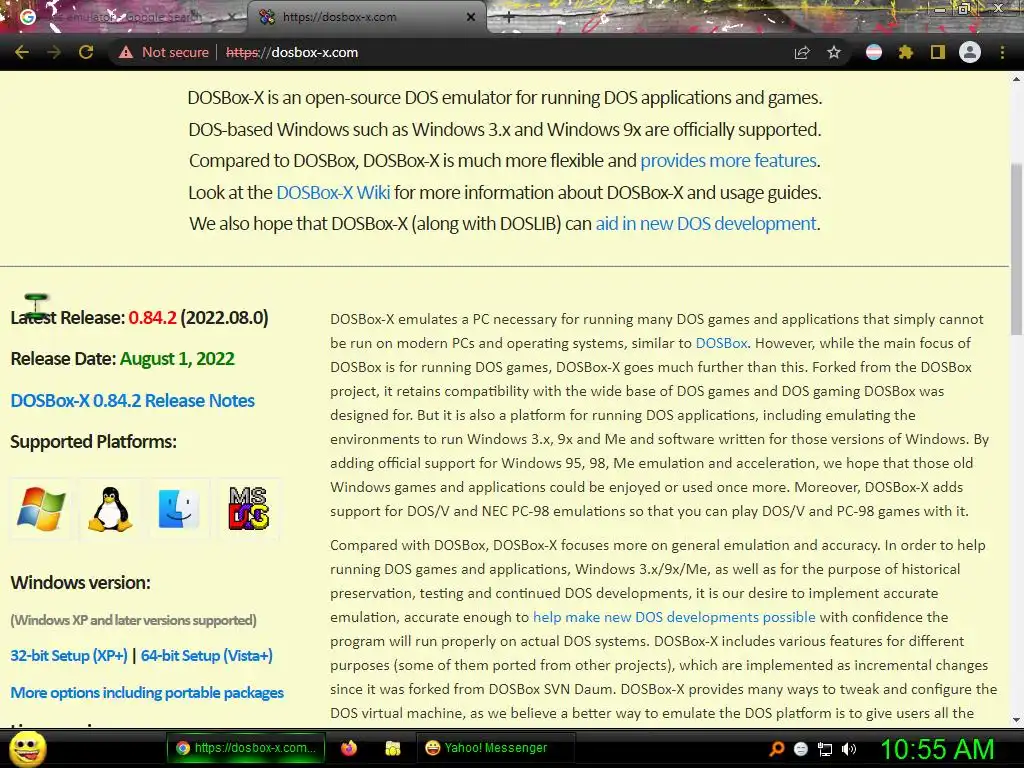The width and height of the screenshot is (1024, 768).
Task: Open network connections tray icon
Action: [x=825, y=749]
